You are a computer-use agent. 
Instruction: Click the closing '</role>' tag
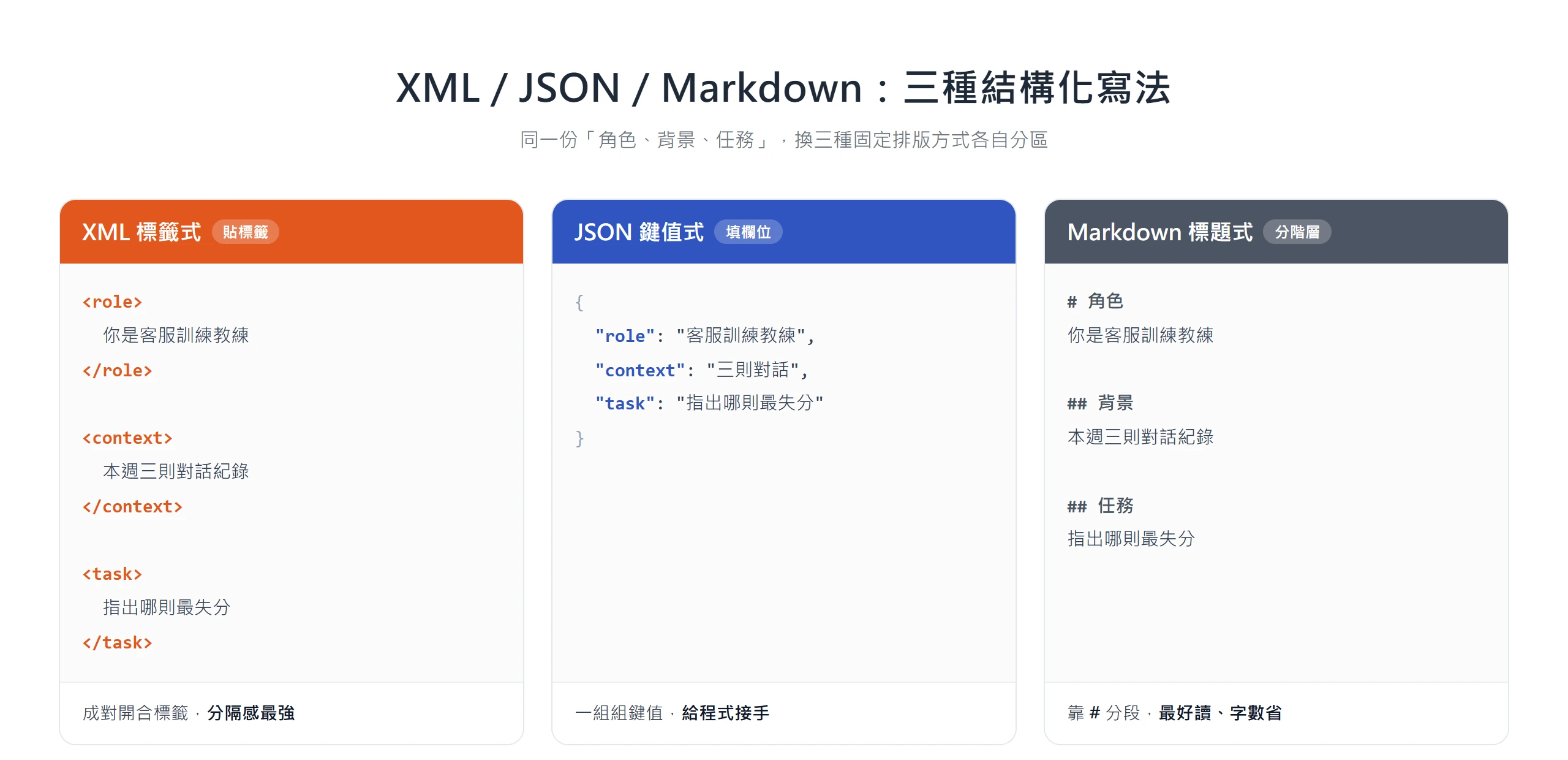click(117, 371)
